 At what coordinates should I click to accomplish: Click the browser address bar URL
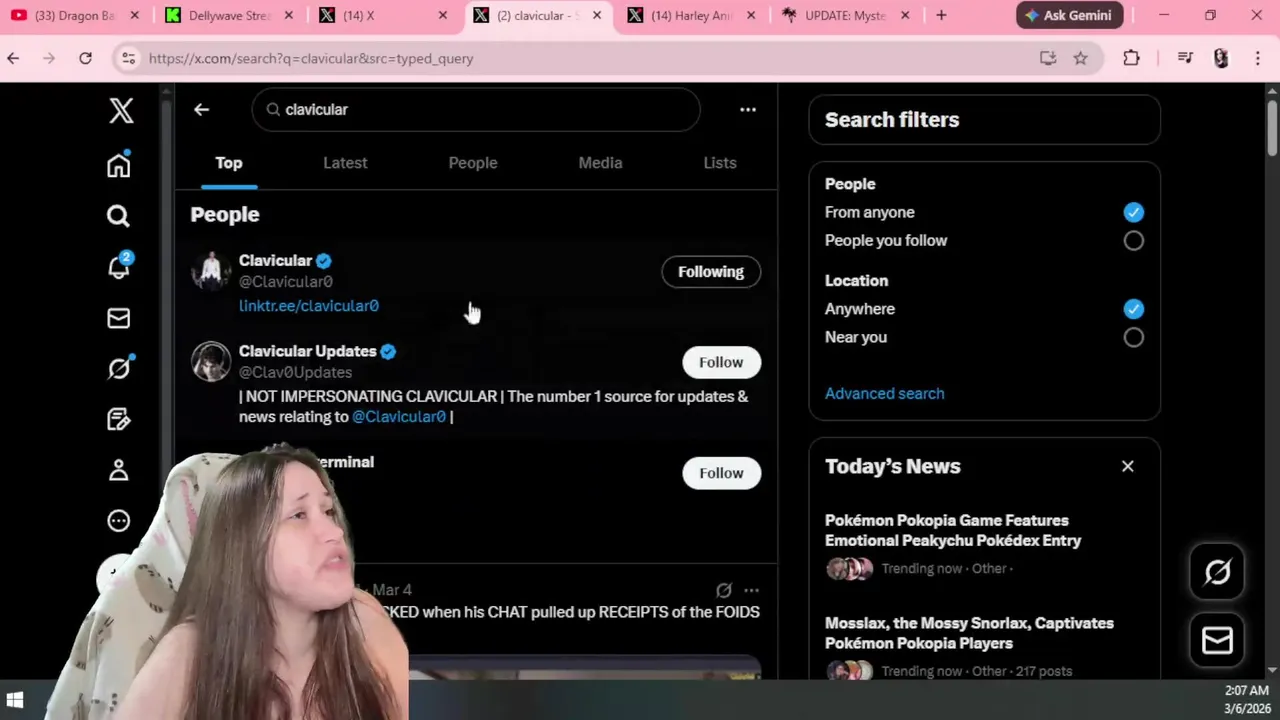tap(311, 58)
